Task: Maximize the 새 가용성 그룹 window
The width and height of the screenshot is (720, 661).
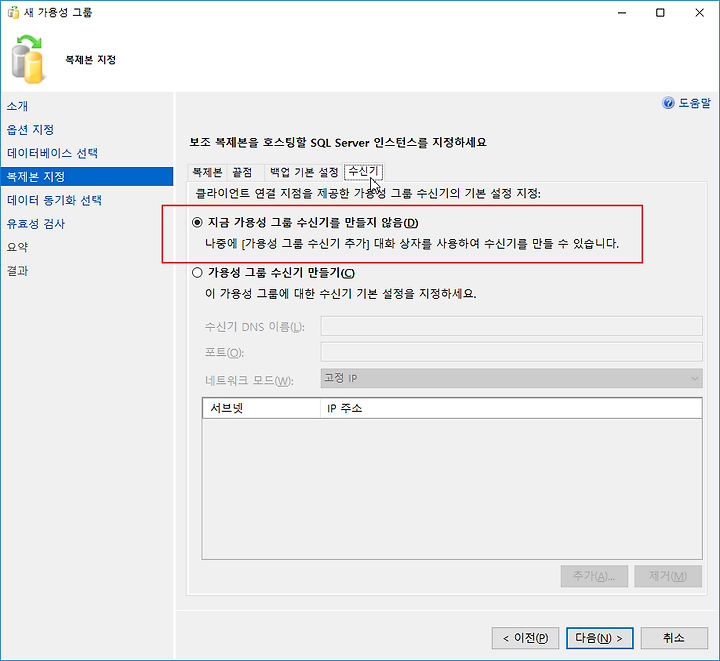Action: tap(660, 12)
